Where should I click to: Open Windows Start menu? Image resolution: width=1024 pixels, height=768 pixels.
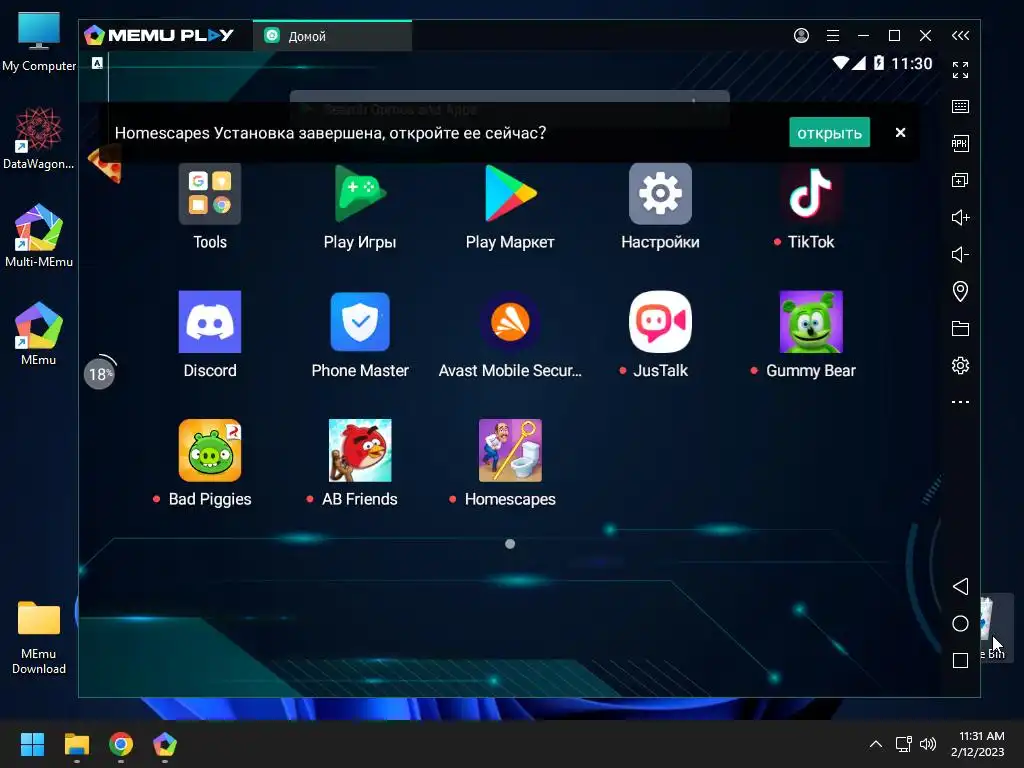tap(32, 744)
